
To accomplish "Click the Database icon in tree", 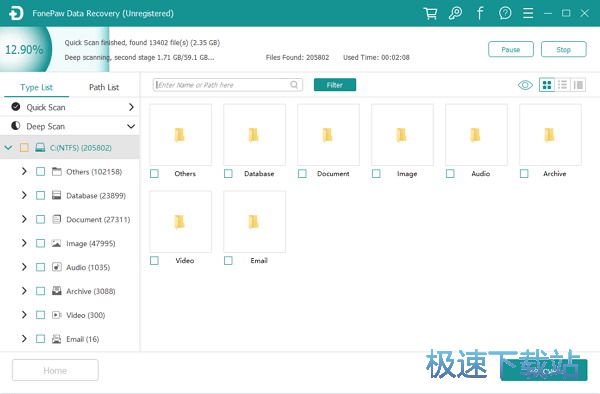I will pos(57,195).
